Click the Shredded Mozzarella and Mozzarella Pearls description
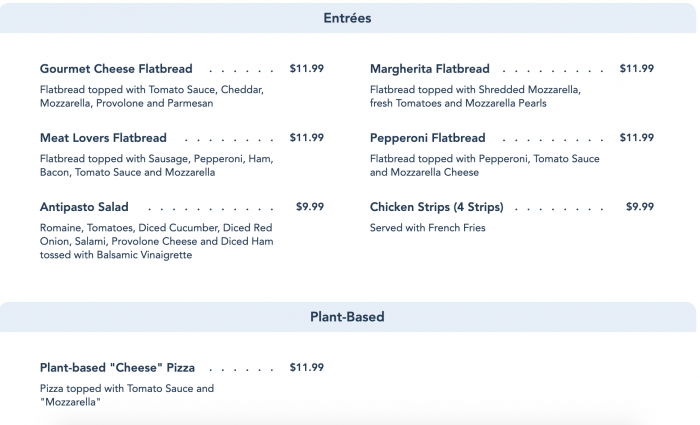This screenshot has width=700, height=425. coord(475,96)
